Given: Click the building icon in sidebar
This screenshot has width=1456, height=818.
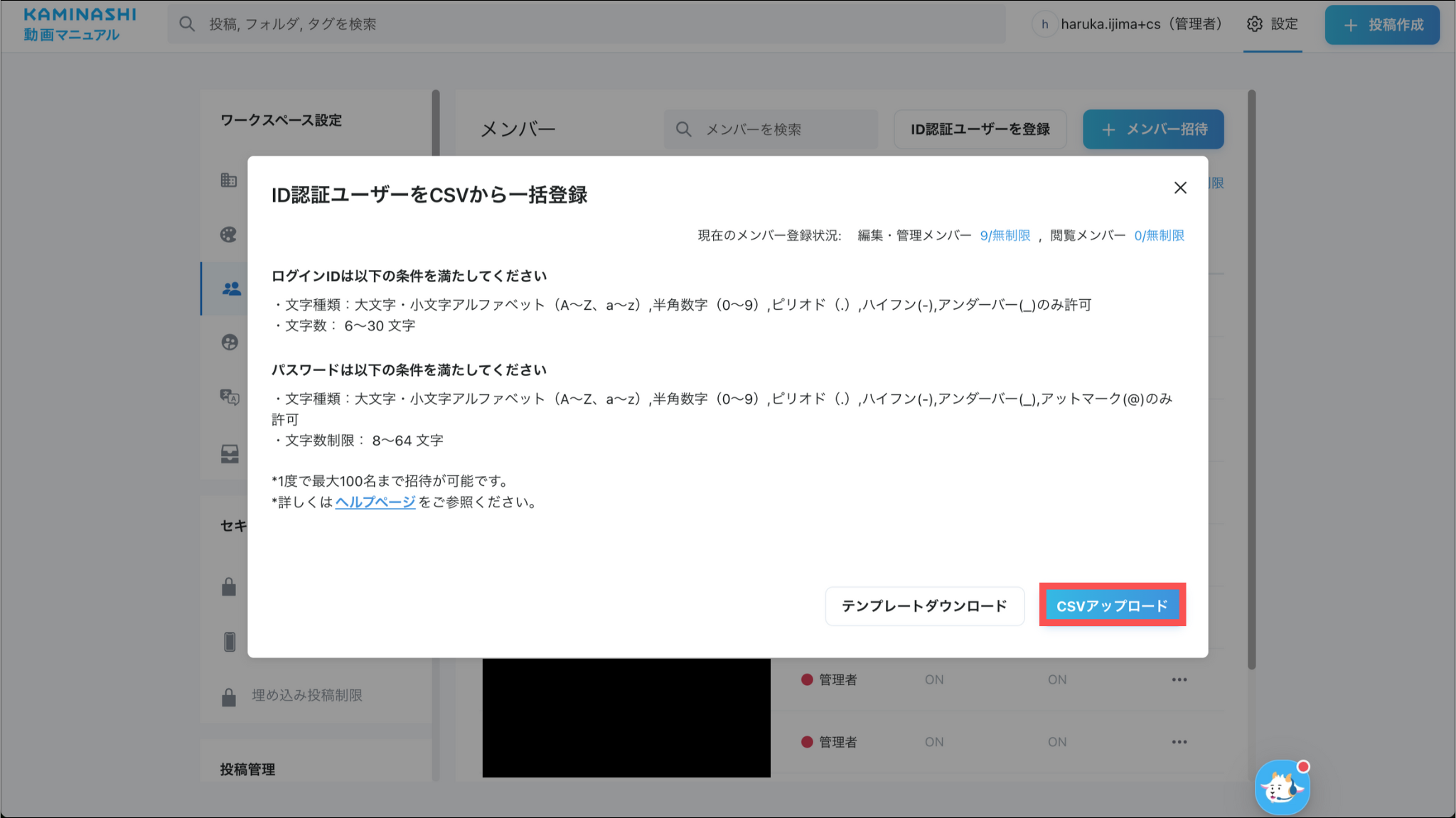Looking at the screenshot, I should pyautogui.click(x=229, y=180).
